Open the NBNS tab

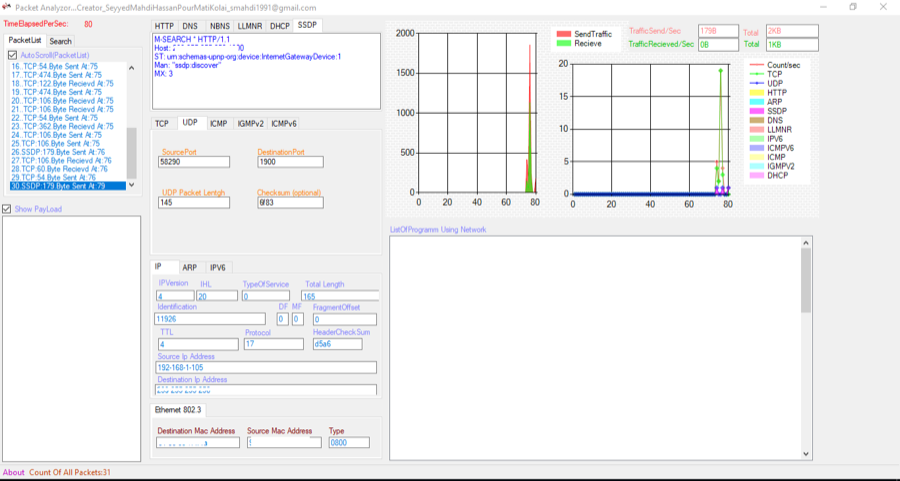pyautogui.click(x=219, y=26)
